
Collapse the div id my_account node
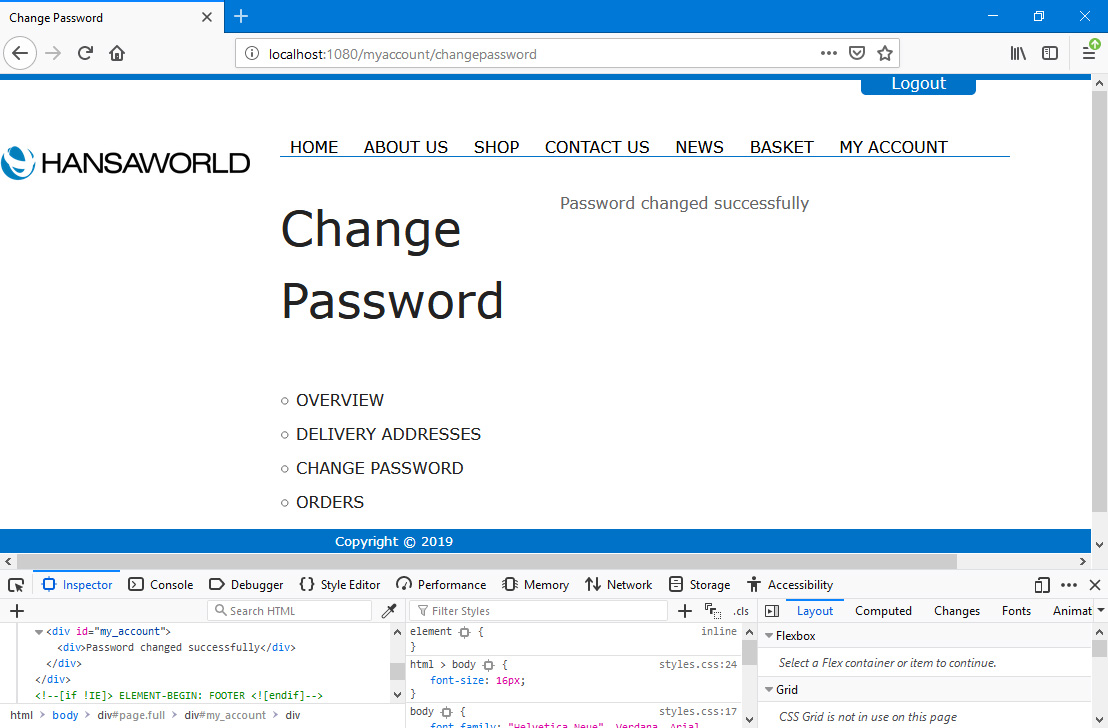click(39, 632)
